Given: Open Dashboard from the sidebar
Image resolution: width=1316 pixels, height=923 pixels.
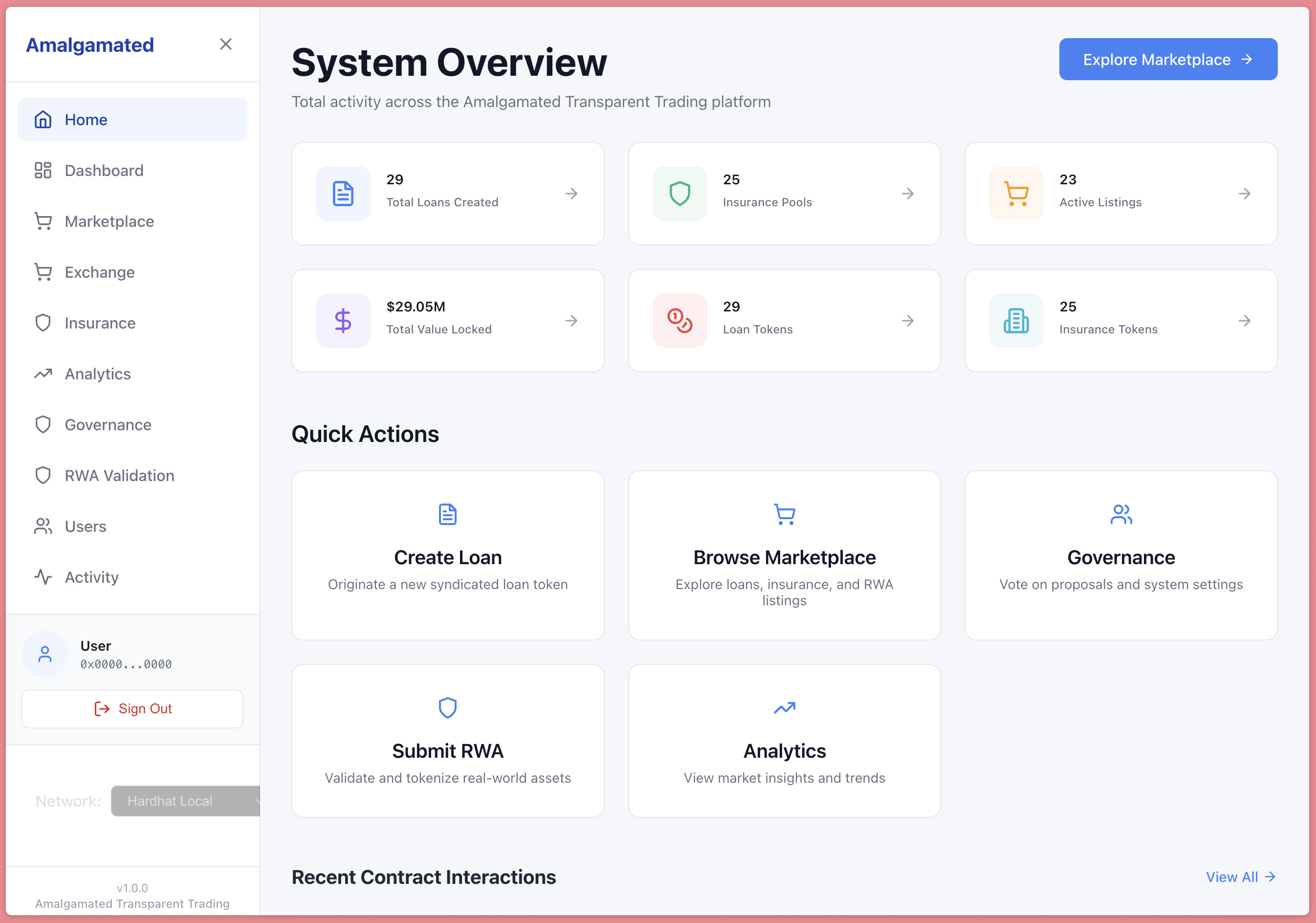Looking at the screenshot, I should [104, 170].
